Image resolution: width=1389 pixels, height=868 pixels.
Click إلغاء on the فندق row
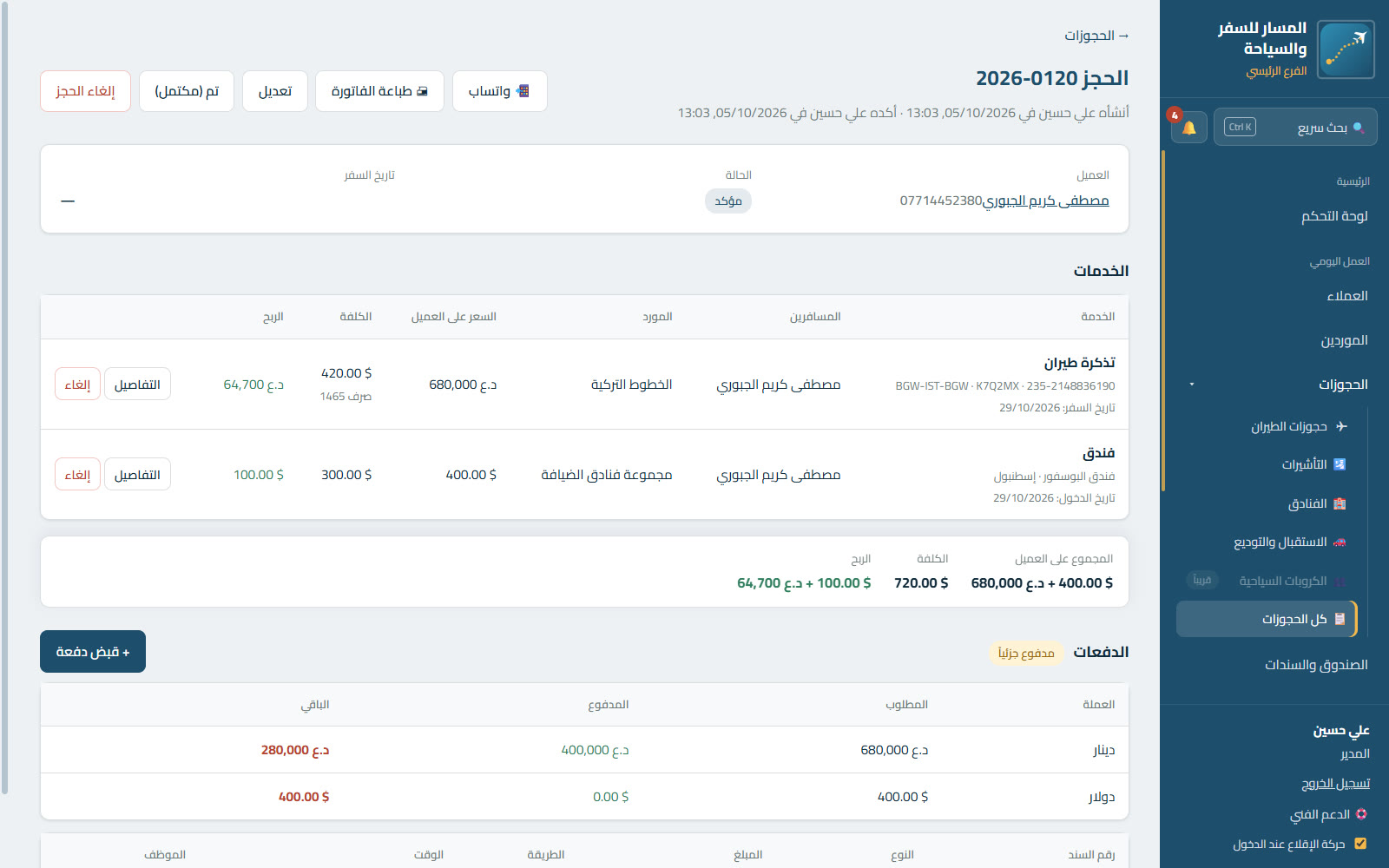[77, 475]
